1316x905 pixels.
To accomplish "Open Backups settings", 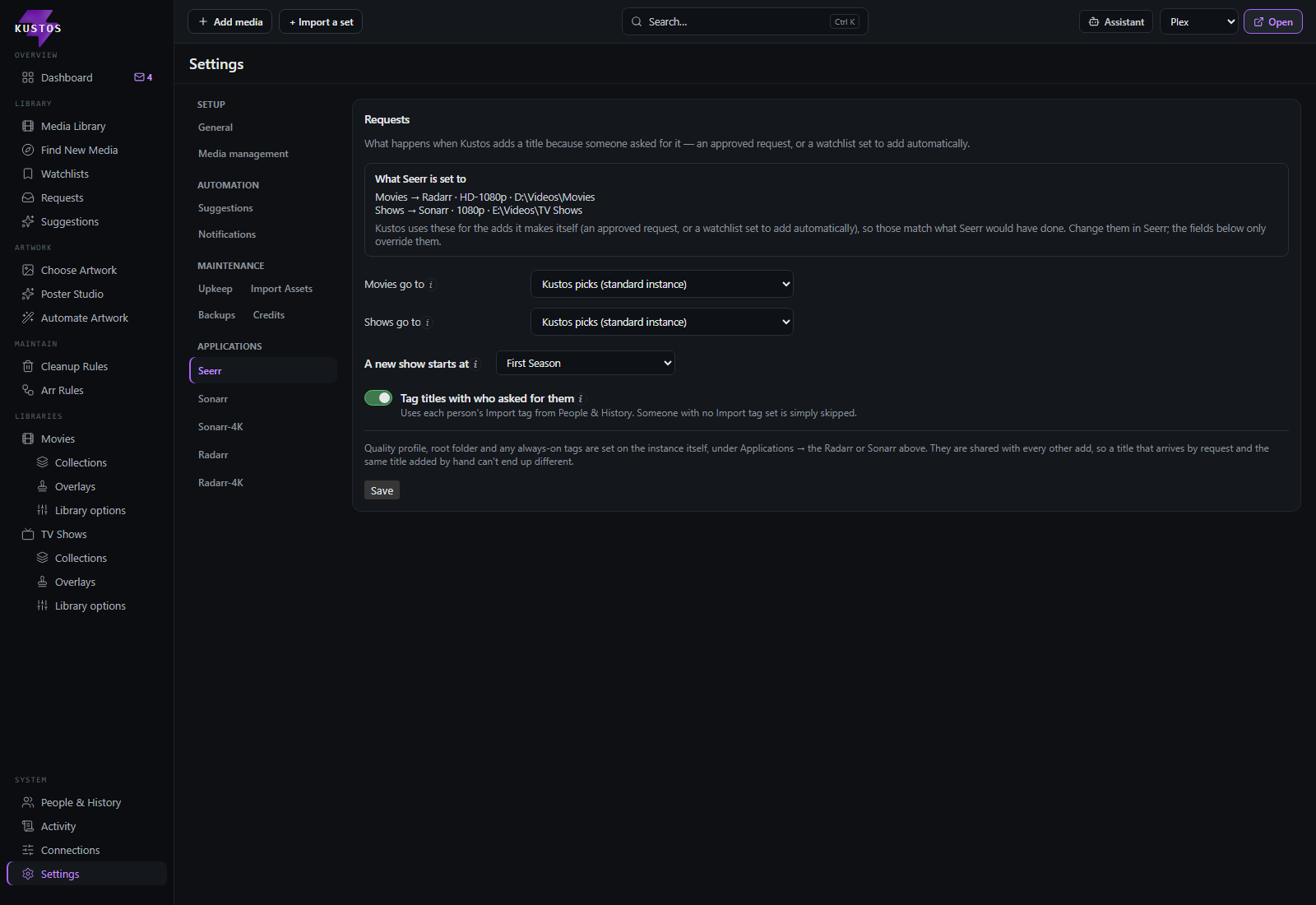I will click(x=216, y=315).
